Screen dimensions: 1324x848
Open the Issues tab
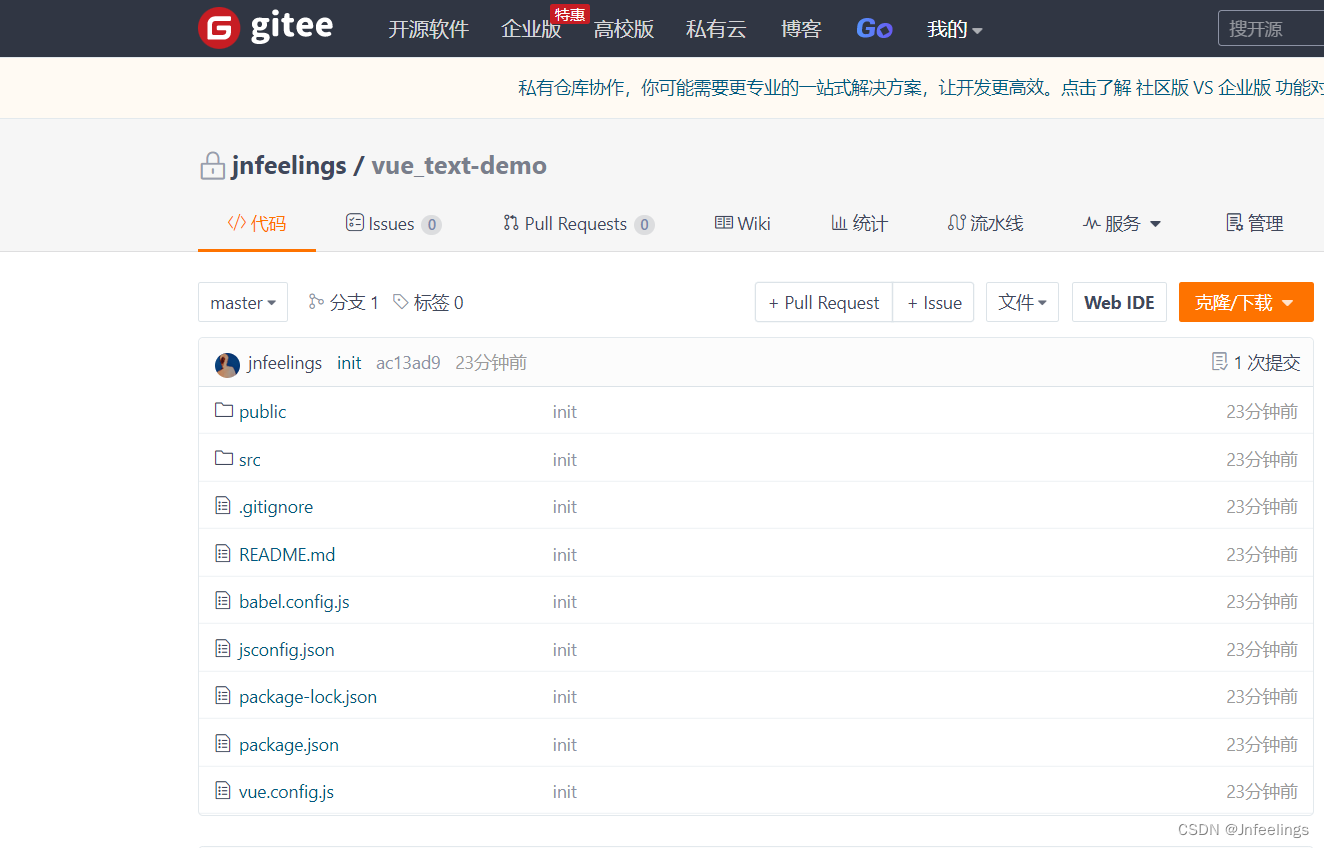click(393, 223)
